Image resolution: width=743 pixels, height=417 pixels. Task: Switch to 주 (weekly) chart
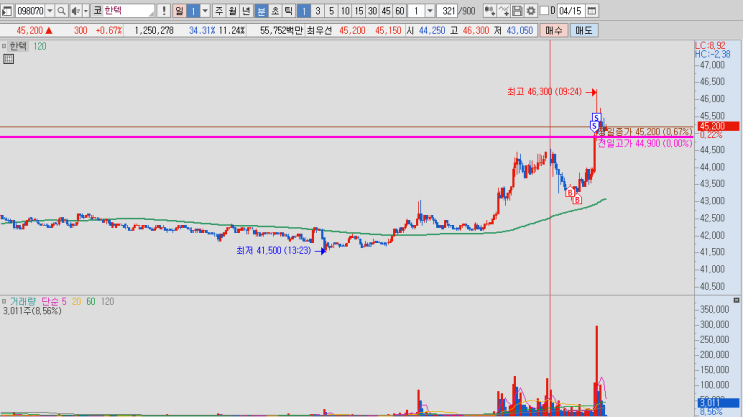coord(219,10)
